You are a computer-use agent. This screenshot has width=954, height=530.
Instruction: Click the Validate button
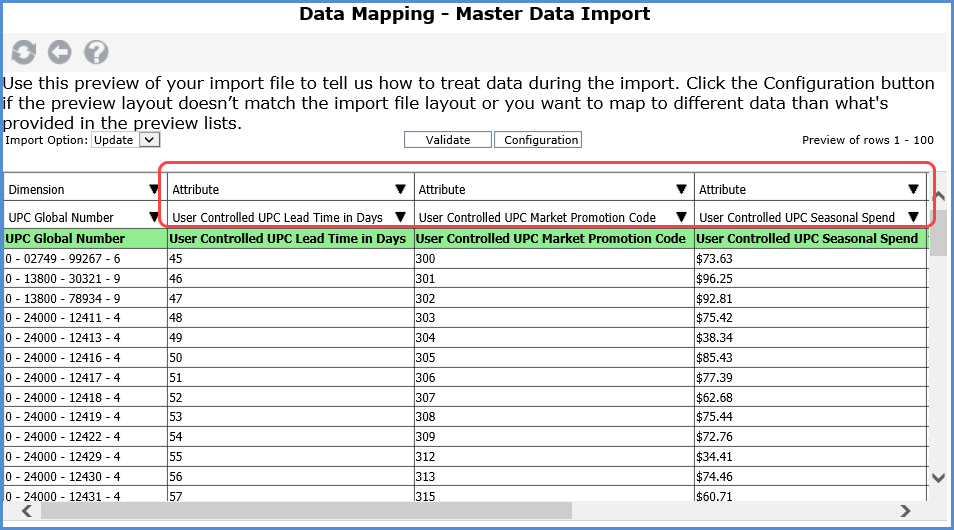(448, 140)
